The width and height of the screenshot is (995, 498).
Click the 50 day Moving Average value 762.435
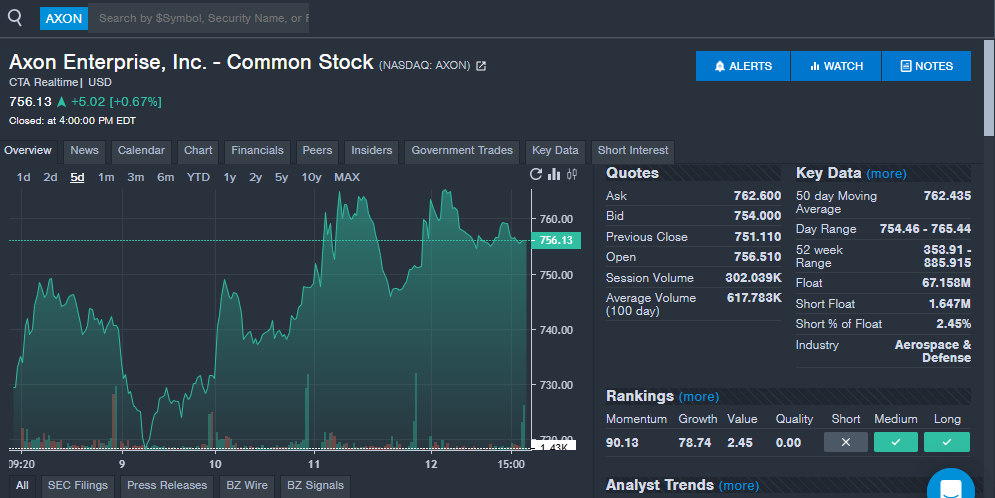pyautogui.click(x=947, y=196)
